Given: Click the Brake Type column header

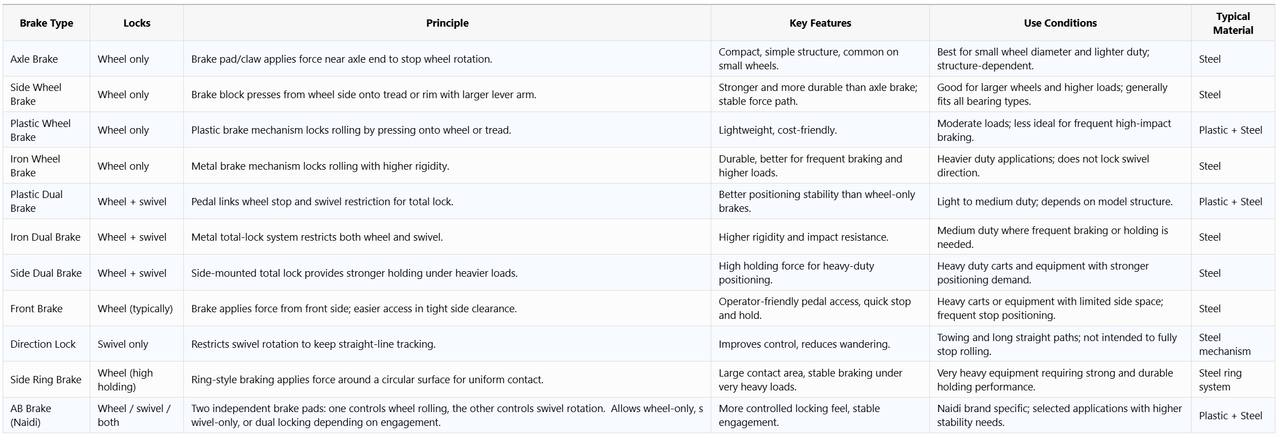Looking at the screenshot, I should click(46, 23).
